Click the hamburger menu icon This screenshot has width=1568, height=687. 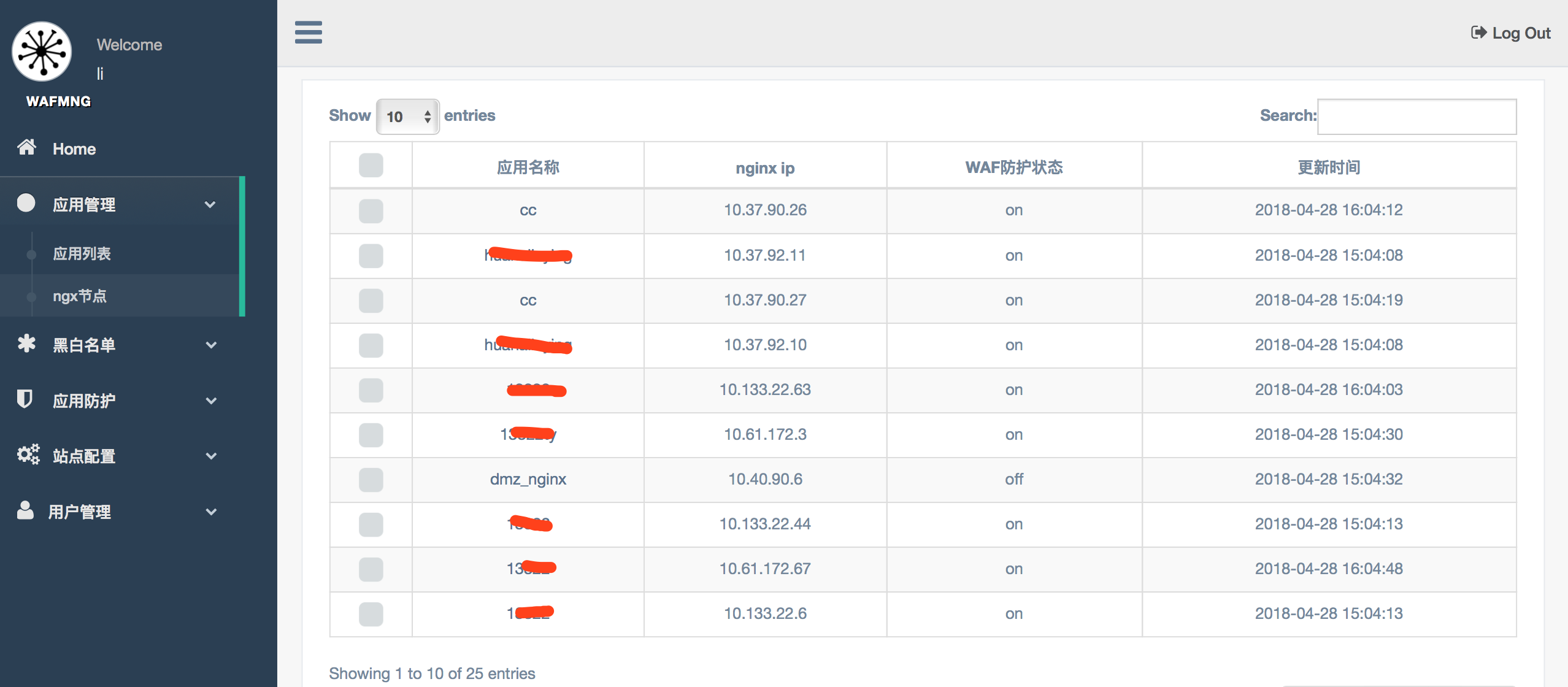point(308,33)
